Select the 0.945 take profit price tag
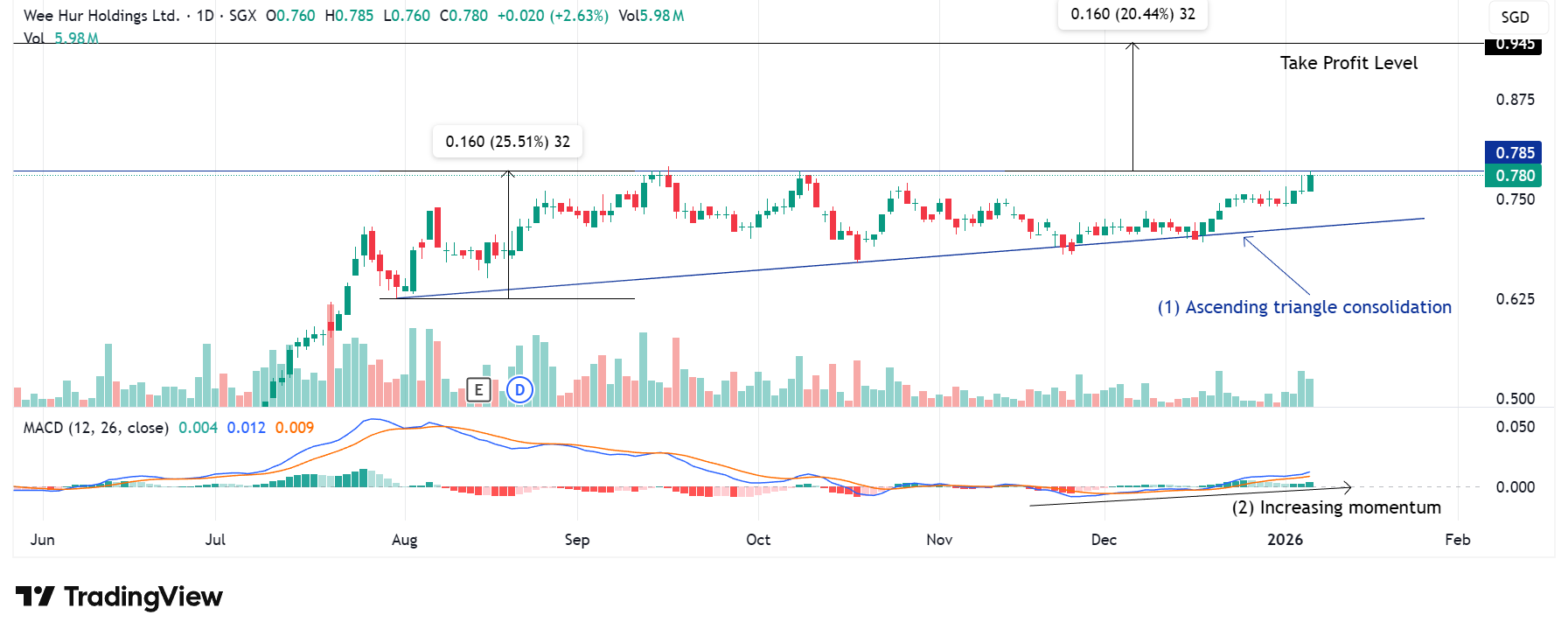This screenshot has height=636, width=1568. pyautogui.click(x=1514, y=45)
